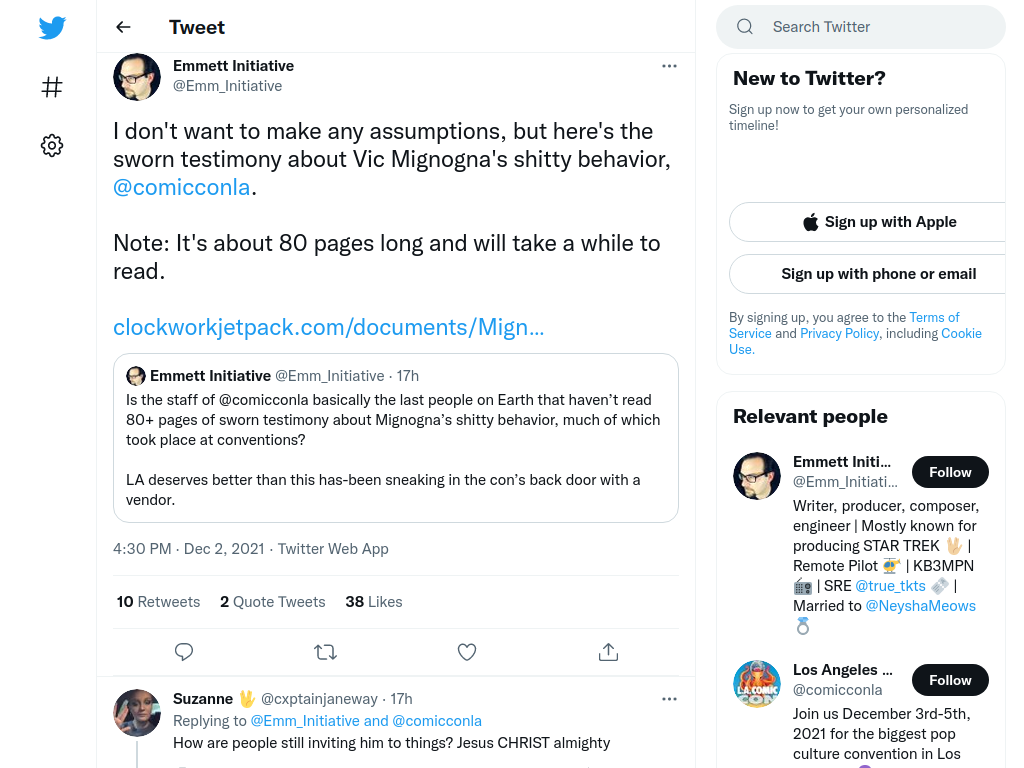View the 10 Retweets list
Viewport: 1024px width, 768px height.
(x=159, y=602)
